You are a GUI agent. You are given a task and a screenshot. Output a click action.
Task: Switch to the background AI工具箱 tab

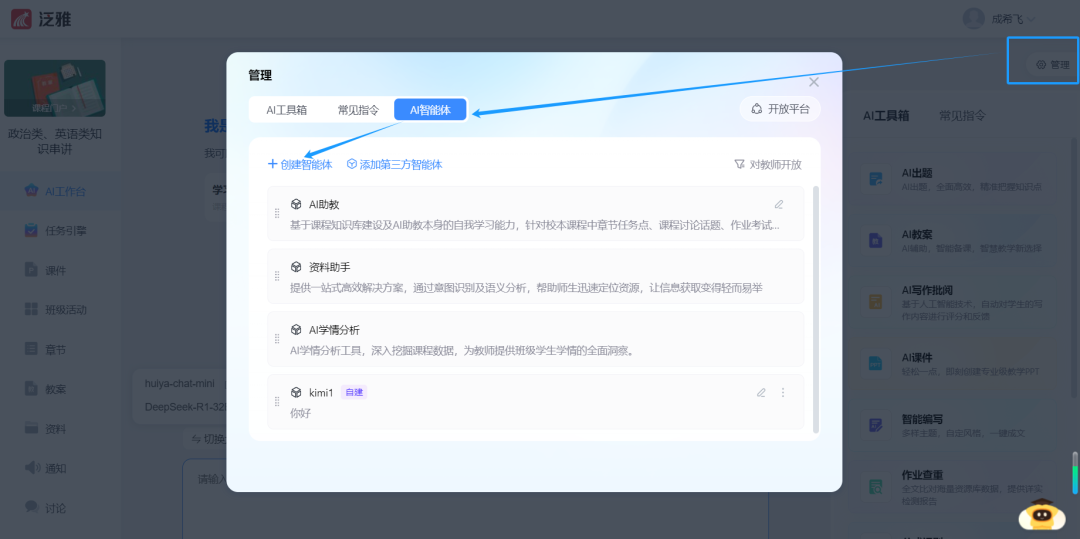tap(886, 116)
